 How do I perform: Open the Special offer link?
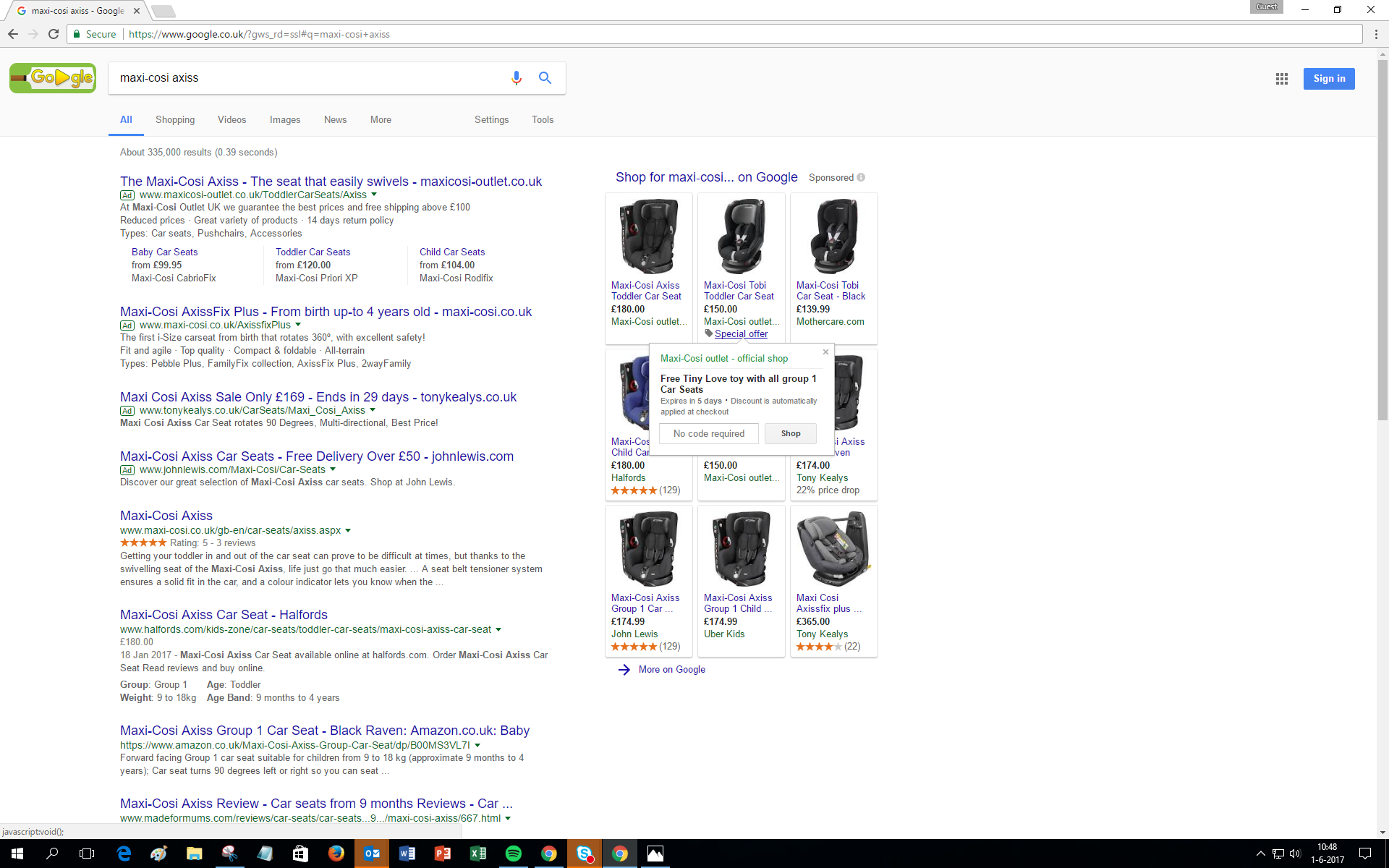(741, 333)
